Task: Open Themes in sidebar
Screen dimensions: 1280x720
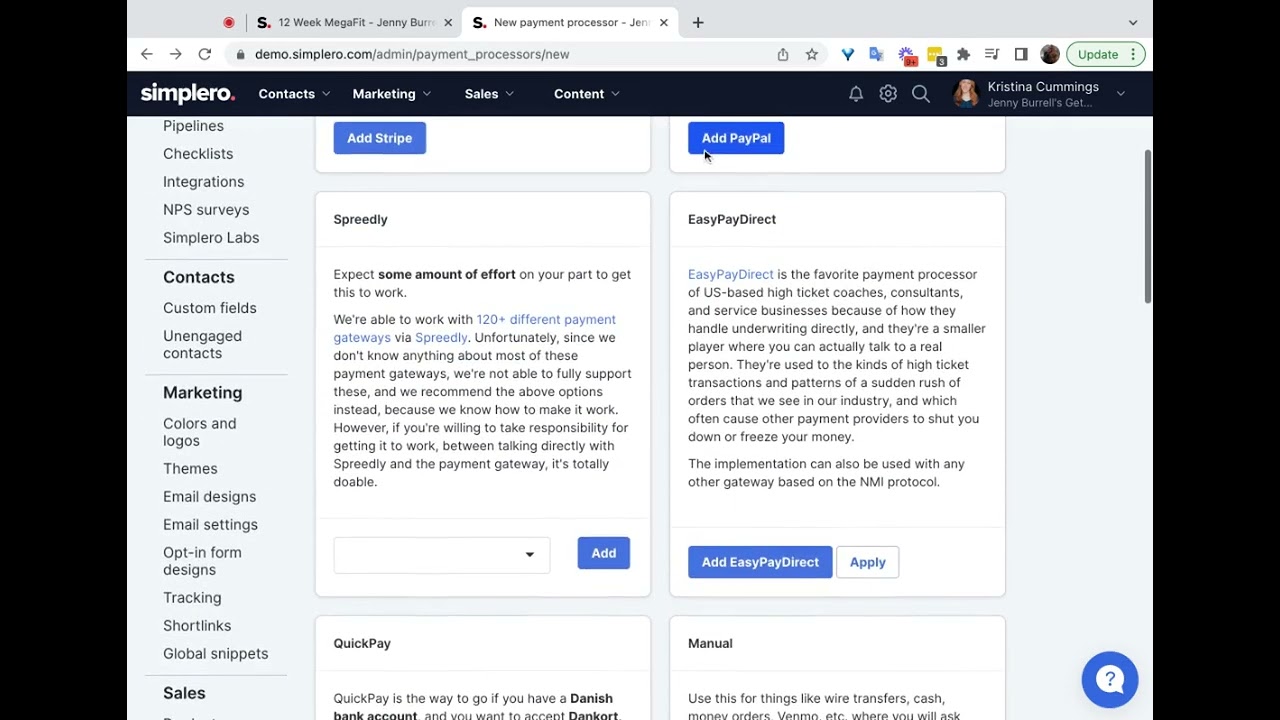Action: (x=190, y=469)
